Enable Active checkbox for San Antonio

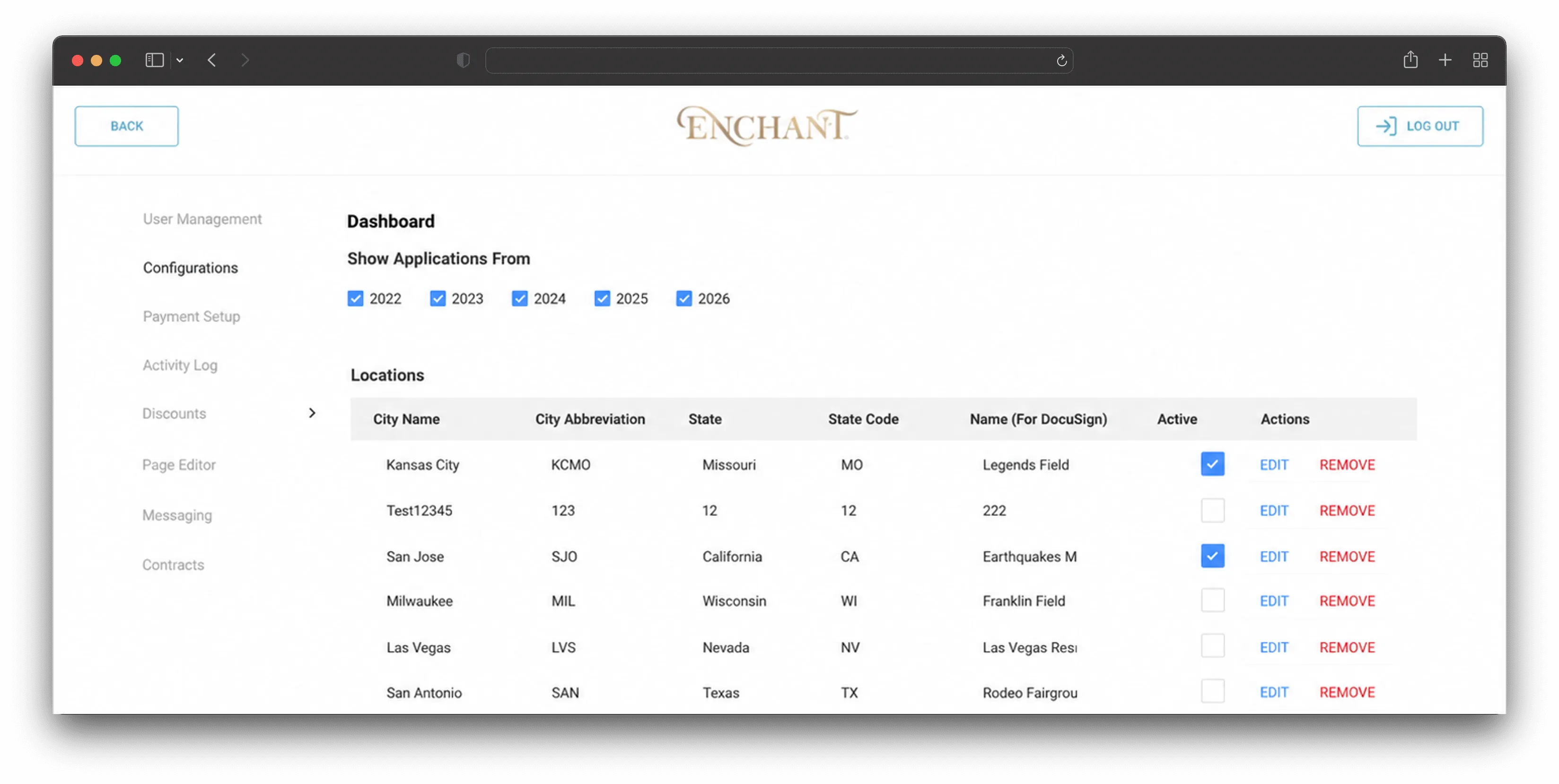click(1212, 691)
